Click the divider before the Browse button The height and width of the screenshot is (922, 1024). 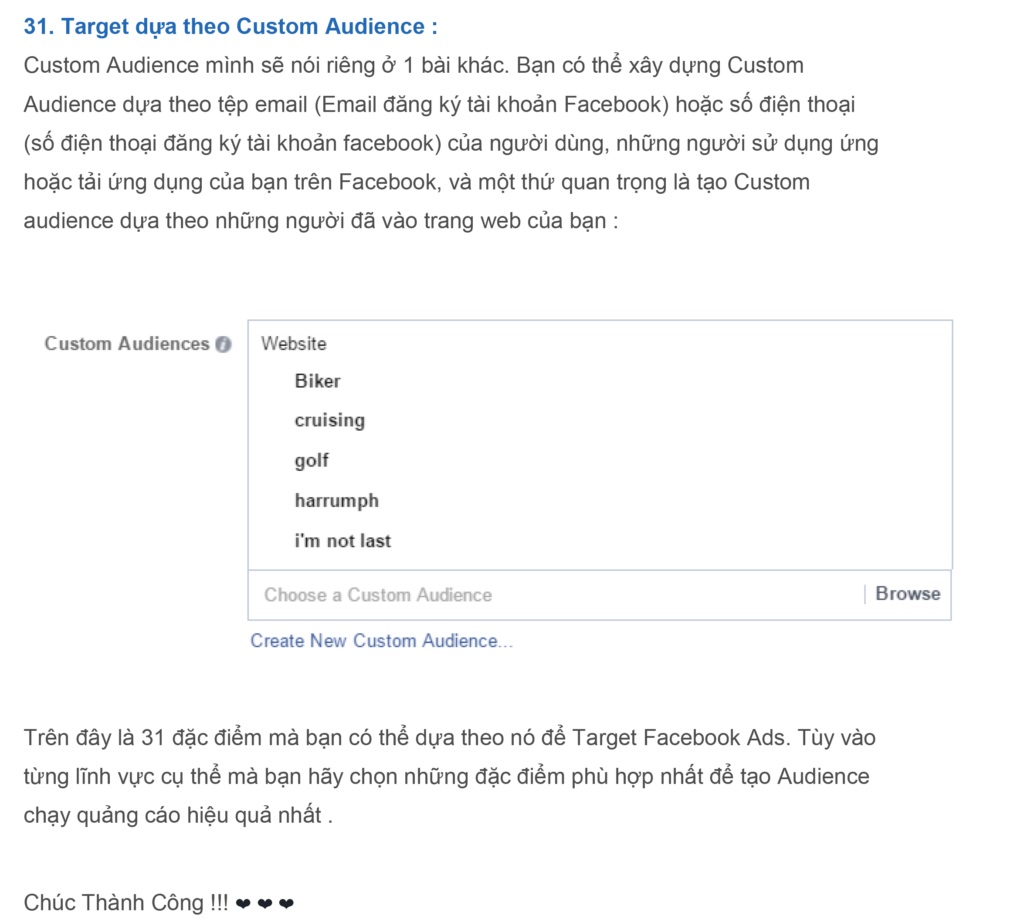(867, 593)
